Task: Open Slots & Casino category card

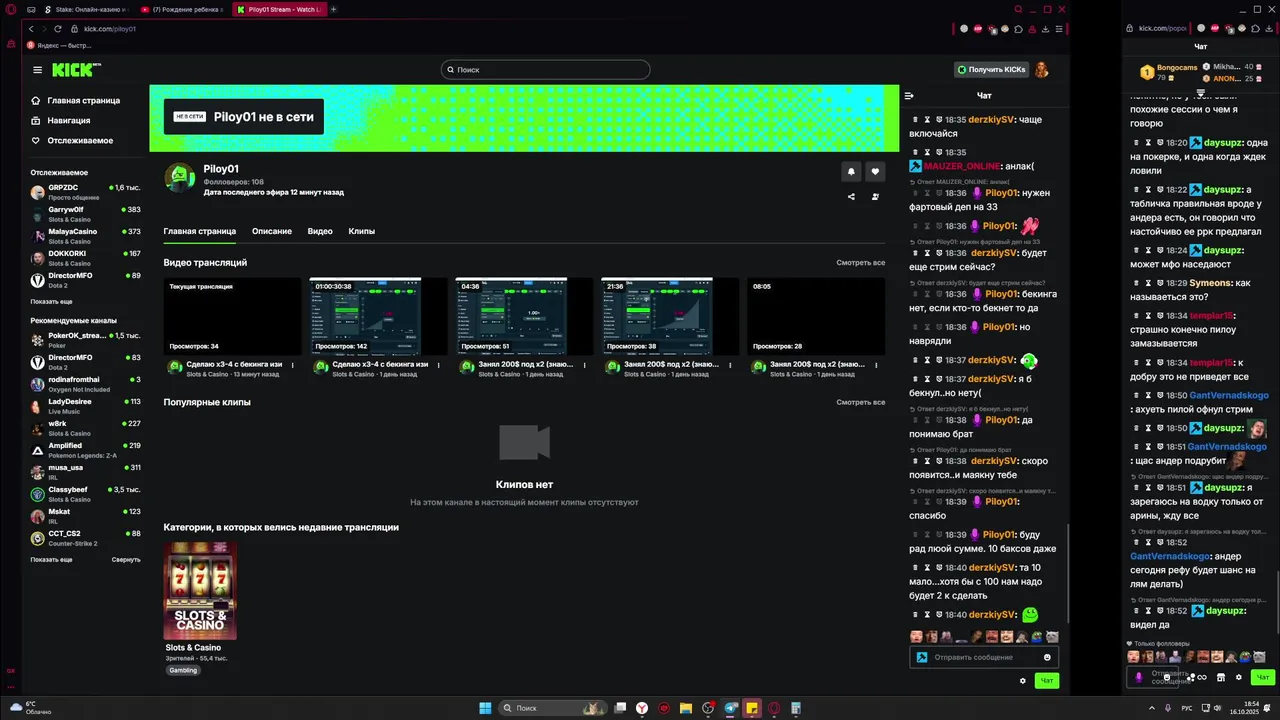Action: pyautogui.click(x=200, y=591)
